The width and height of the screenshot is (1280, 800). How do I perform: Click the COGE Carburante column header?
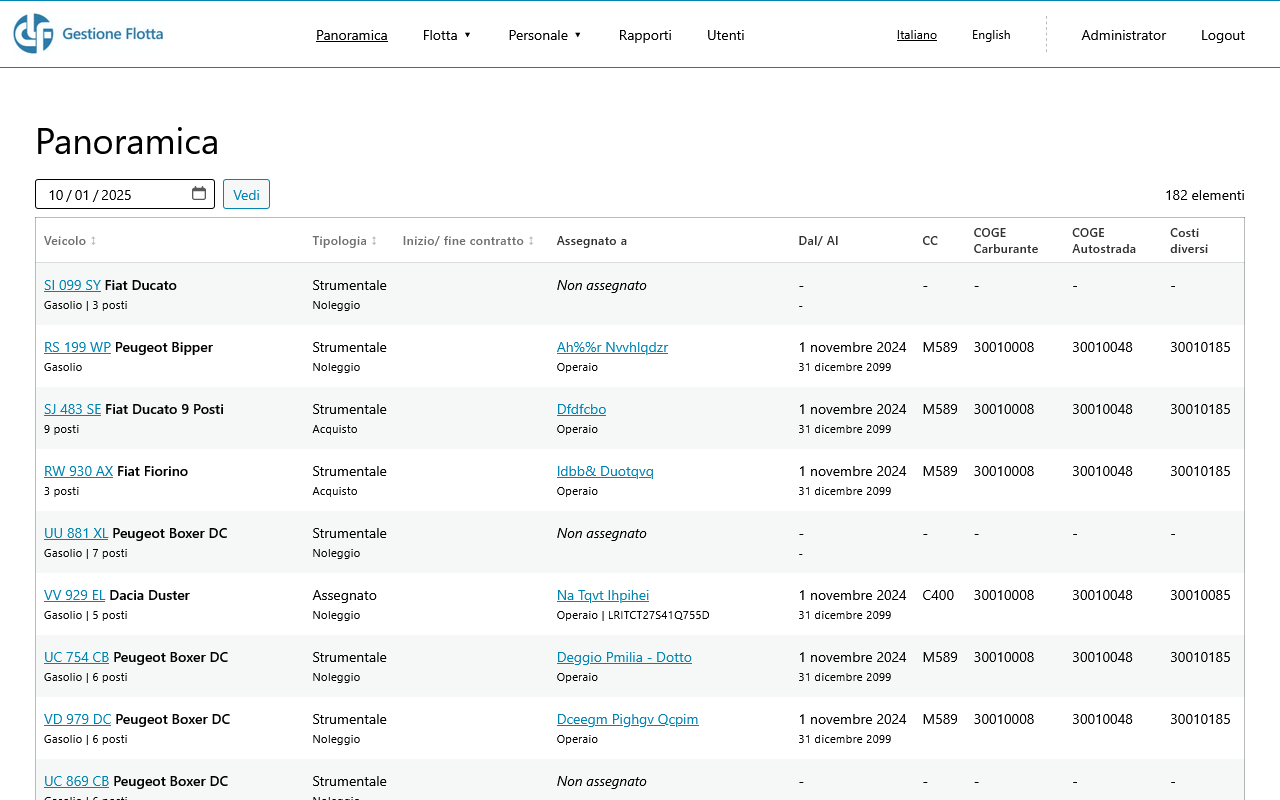1006,241
